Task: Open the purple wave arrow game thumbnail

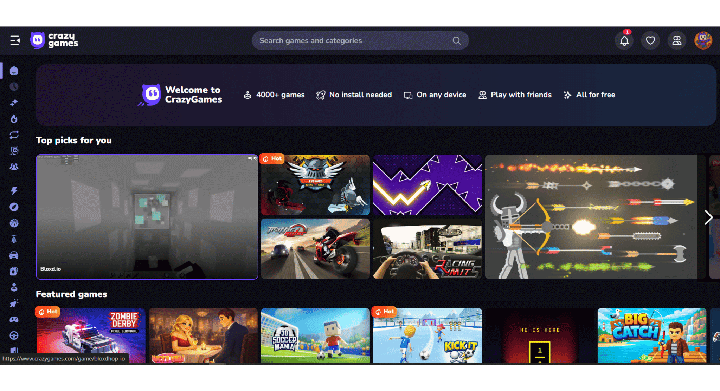Action: click(427, 185)
